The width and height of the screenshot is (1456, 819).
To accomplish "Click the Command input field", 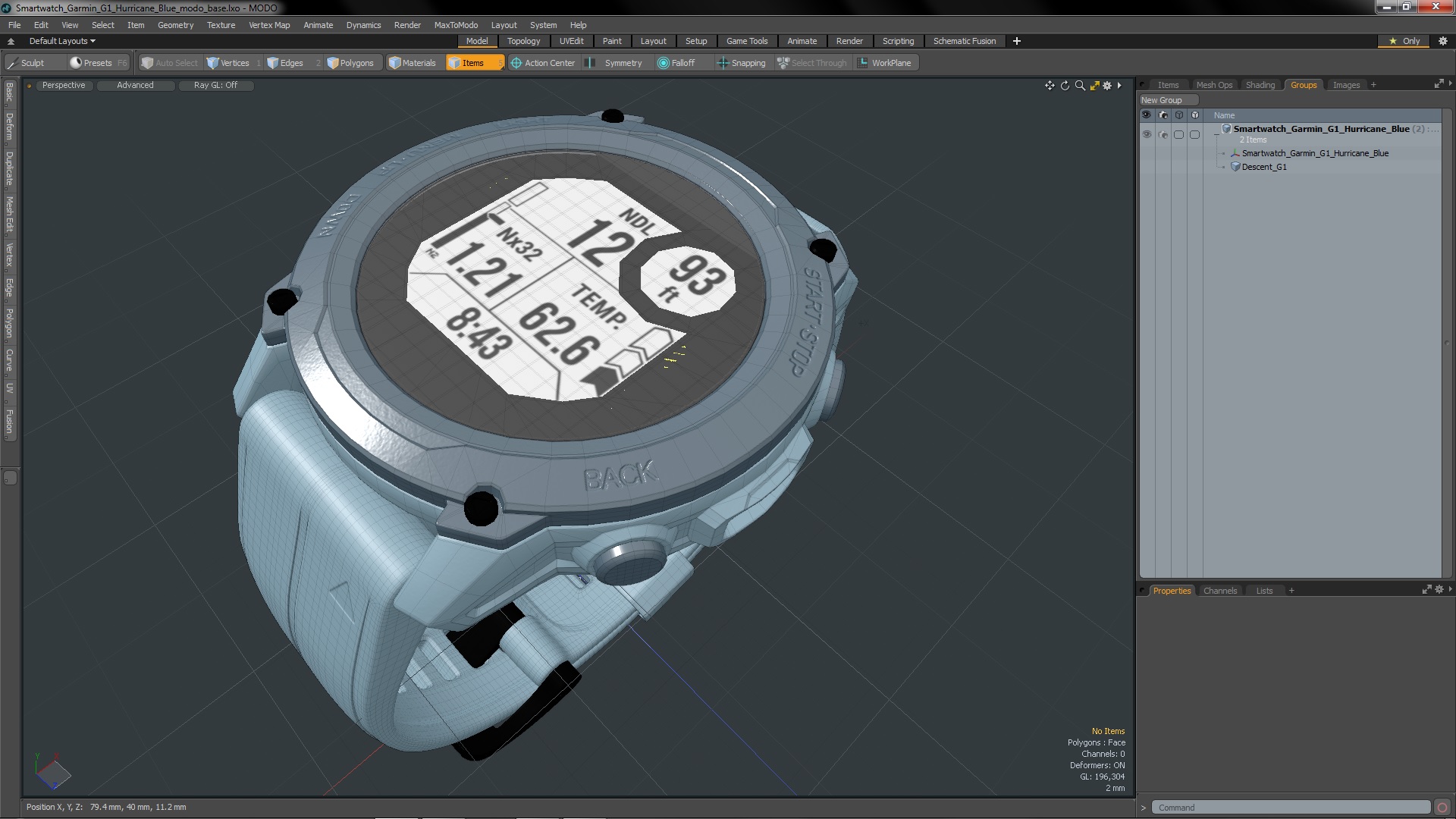I will pyautogui.click(x=1291, y=808).
